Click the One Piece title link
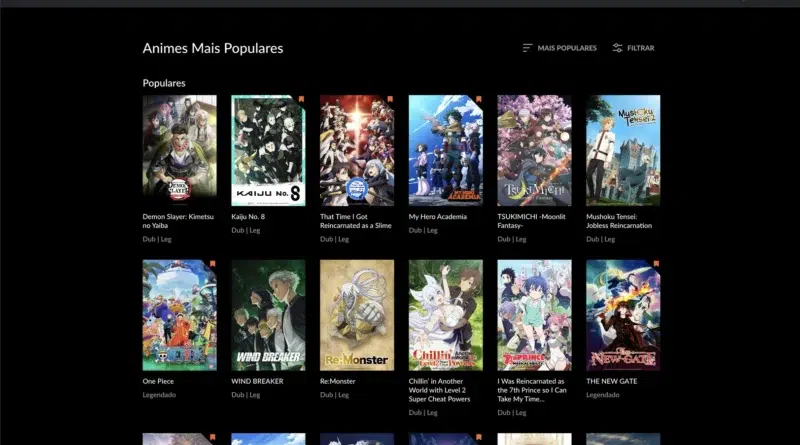 tap(158, 381)
